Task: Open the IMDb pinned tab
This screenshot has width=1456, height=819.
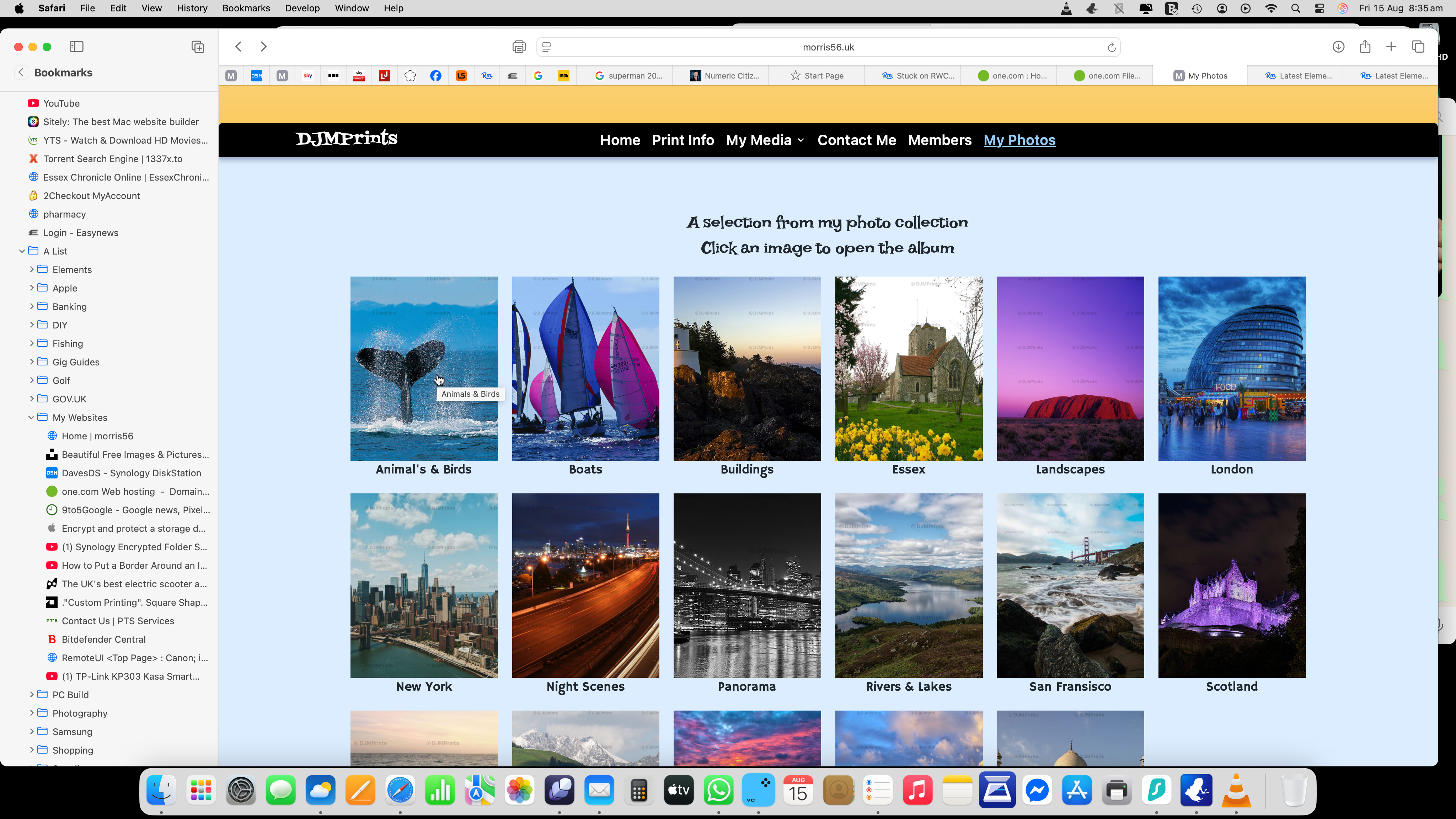Action: click(563, 76)
